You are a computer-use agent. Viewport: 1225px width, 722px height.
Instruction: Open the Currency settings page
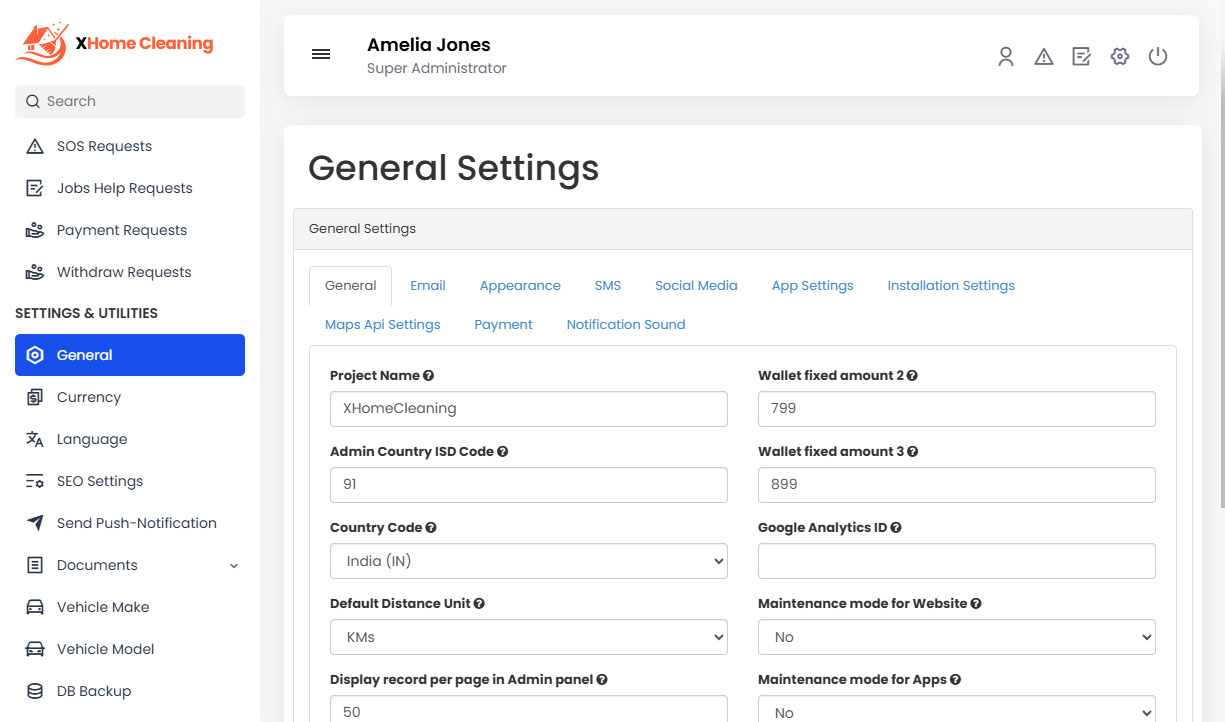click(88, 397)
